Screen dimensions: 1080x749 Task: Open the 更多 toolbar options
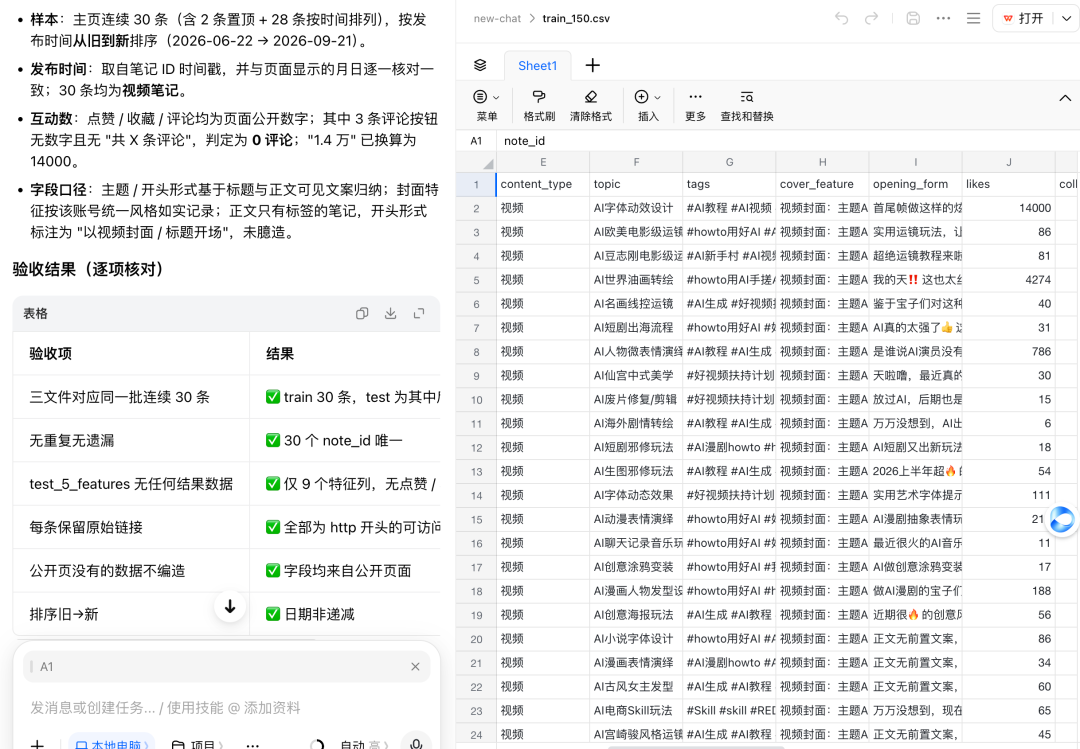(x=696, y=105)
